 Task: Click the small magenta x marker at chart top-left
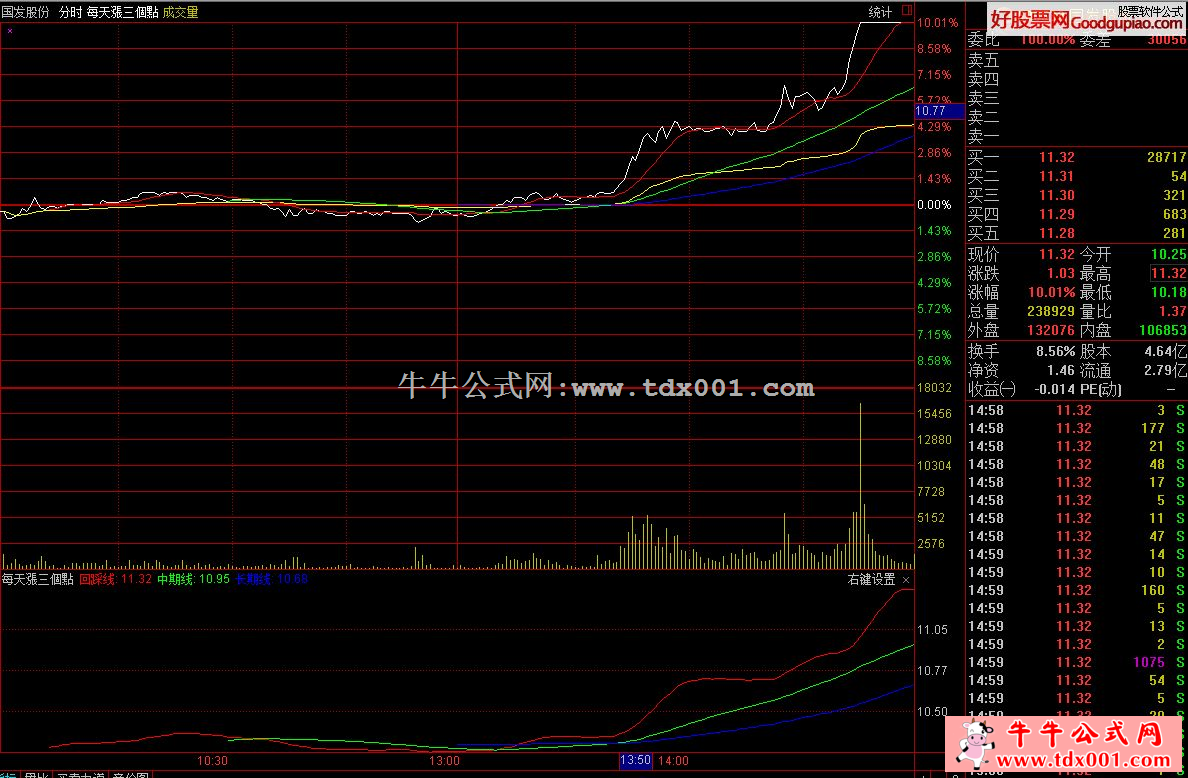coord(10,31)
